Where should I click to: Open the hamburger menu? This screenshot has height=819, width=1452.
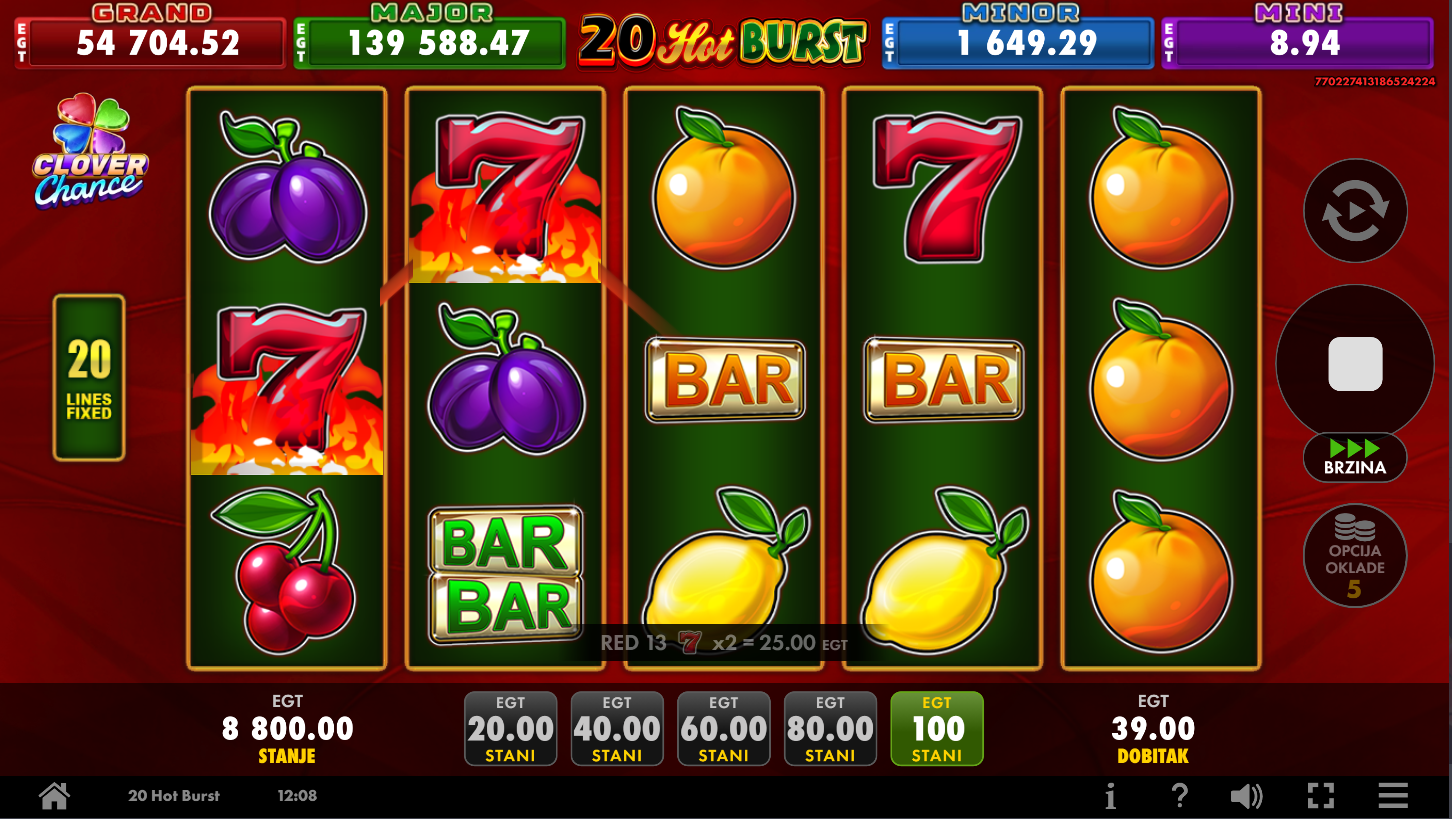tap(1393, 796)
